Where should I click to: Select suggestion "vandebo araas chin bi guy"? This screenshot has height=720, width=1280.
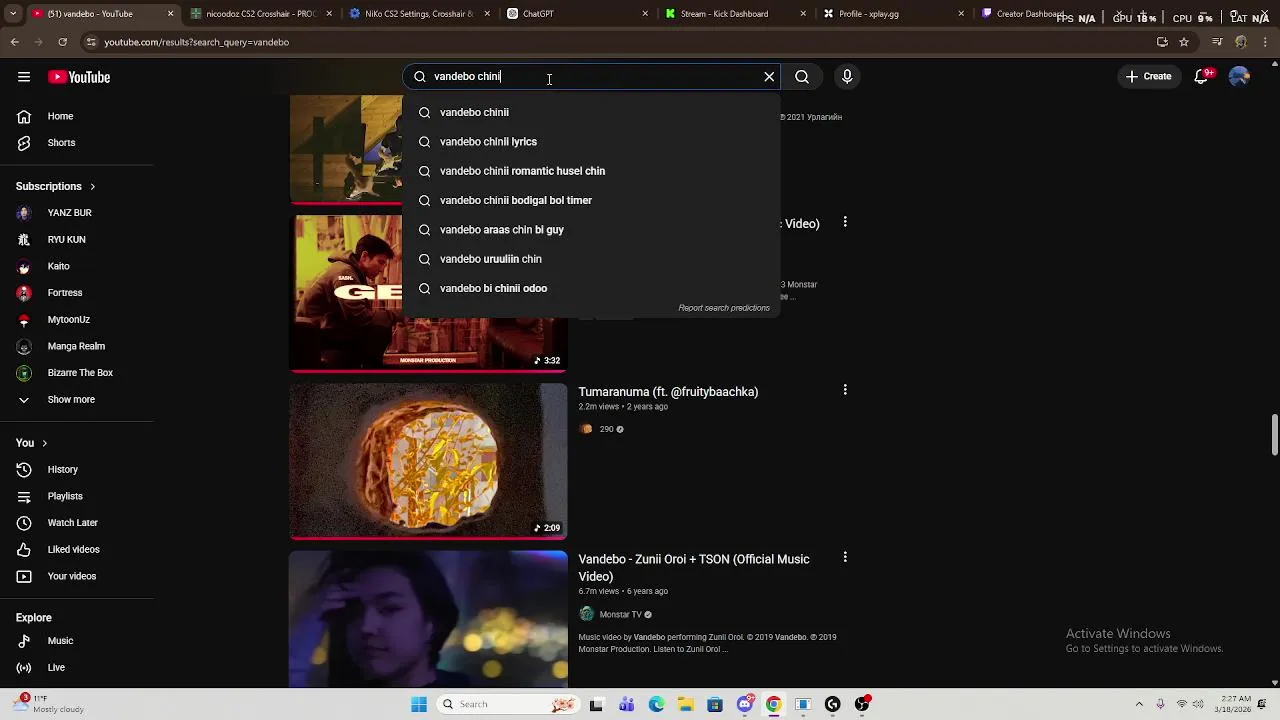tap(591, 230)
